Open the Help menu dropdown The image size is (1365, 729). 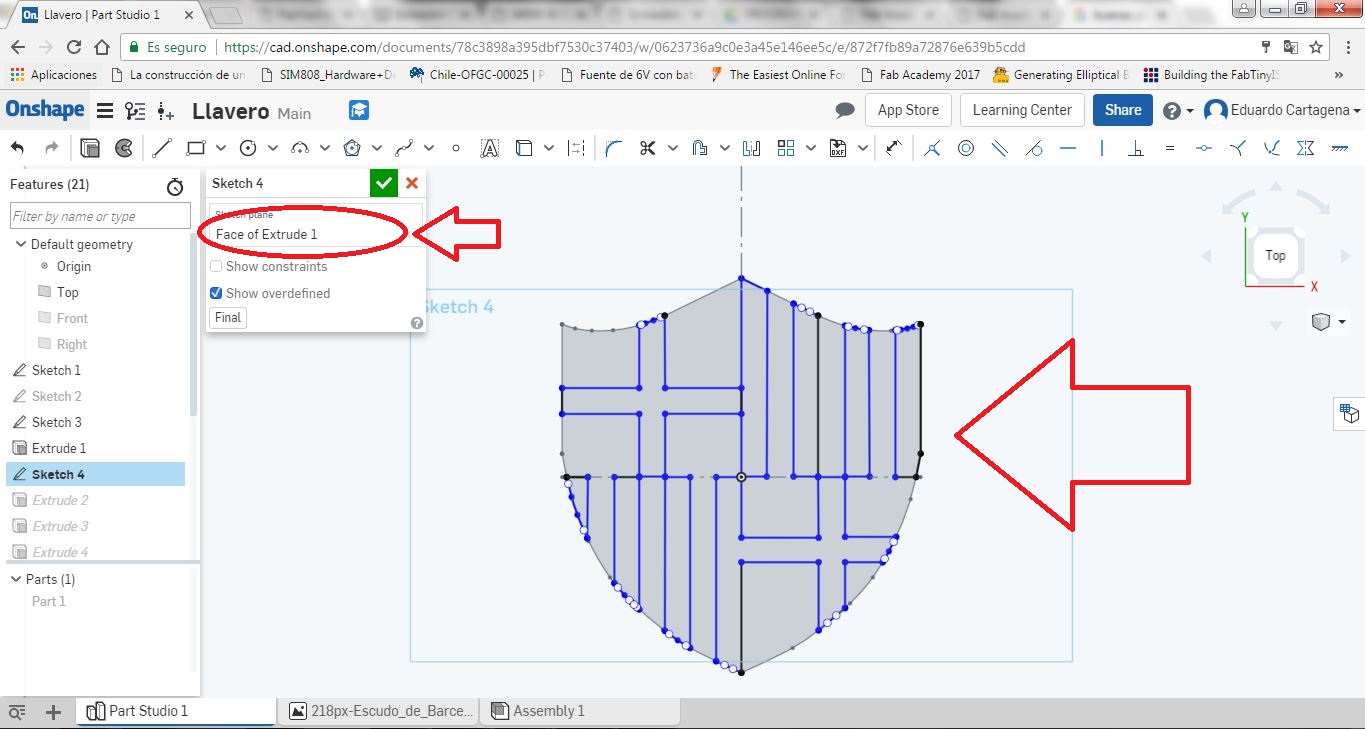[1179, 110]
